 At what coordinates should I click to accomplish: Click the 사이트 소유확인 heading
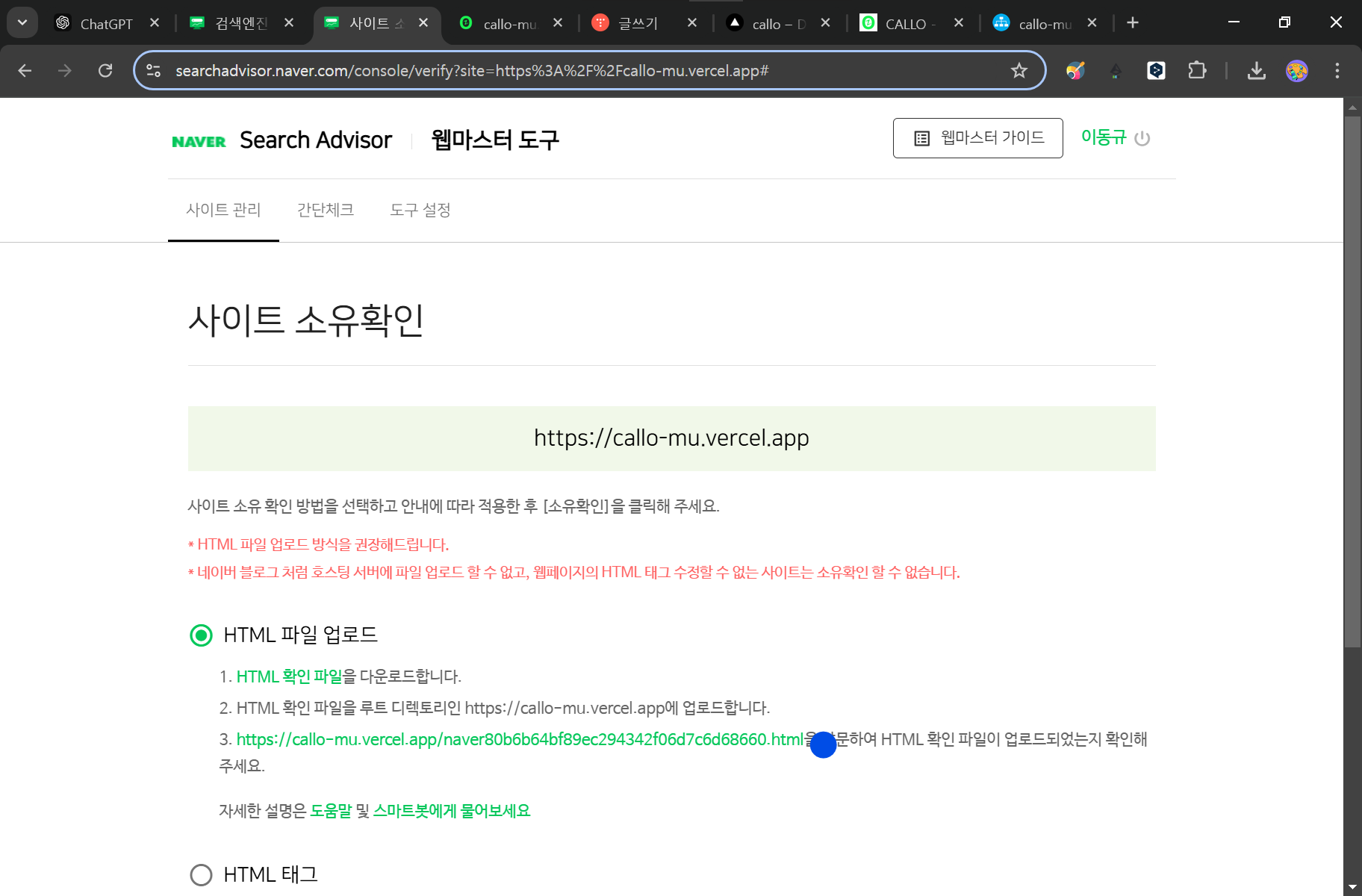pyautogui.click(x=305, y=320)
